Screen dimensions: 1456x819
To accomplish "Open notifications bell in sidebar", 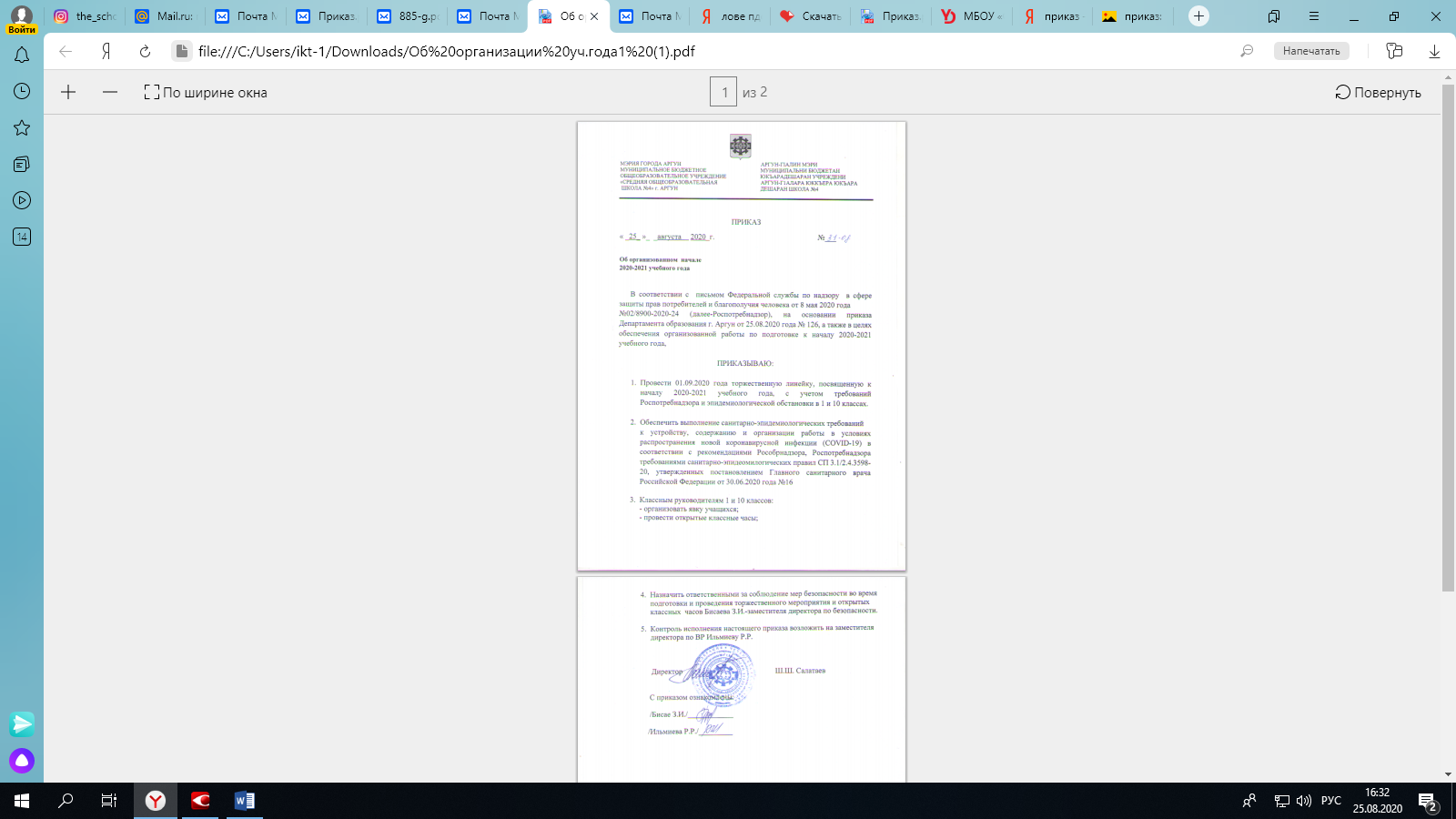I will pyautogui.click(x=22, y=56).
